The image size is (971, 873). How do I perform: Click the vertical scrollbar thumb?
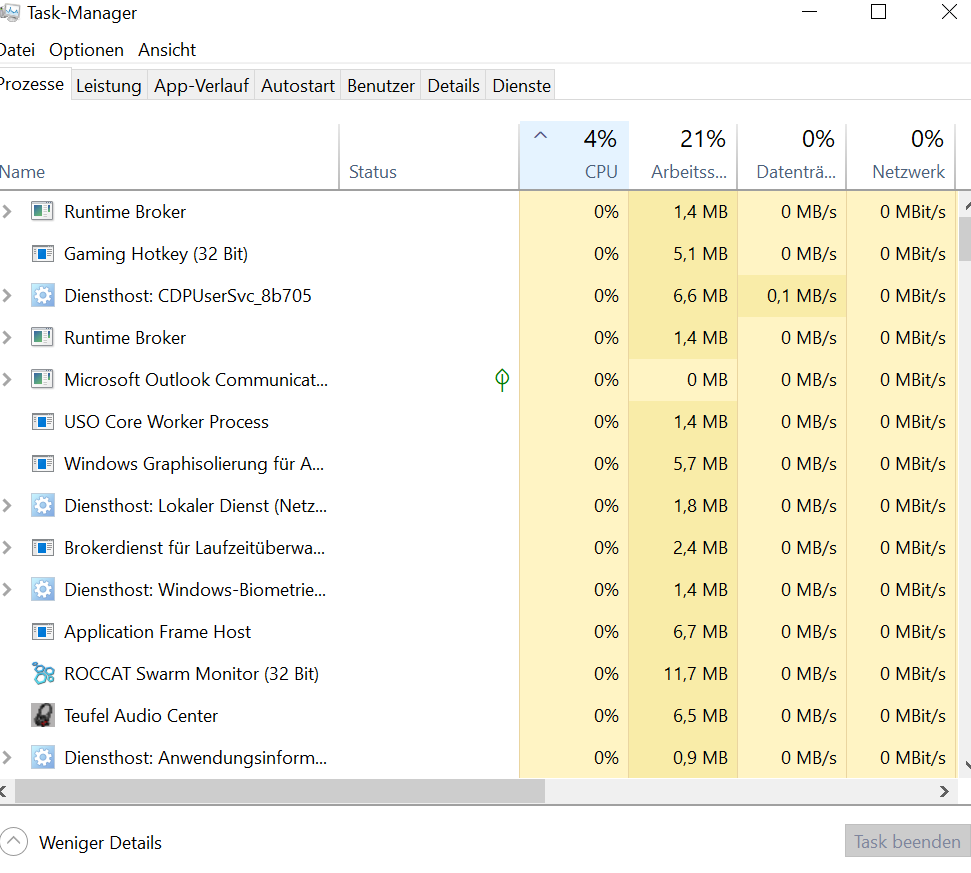(965, 239)
